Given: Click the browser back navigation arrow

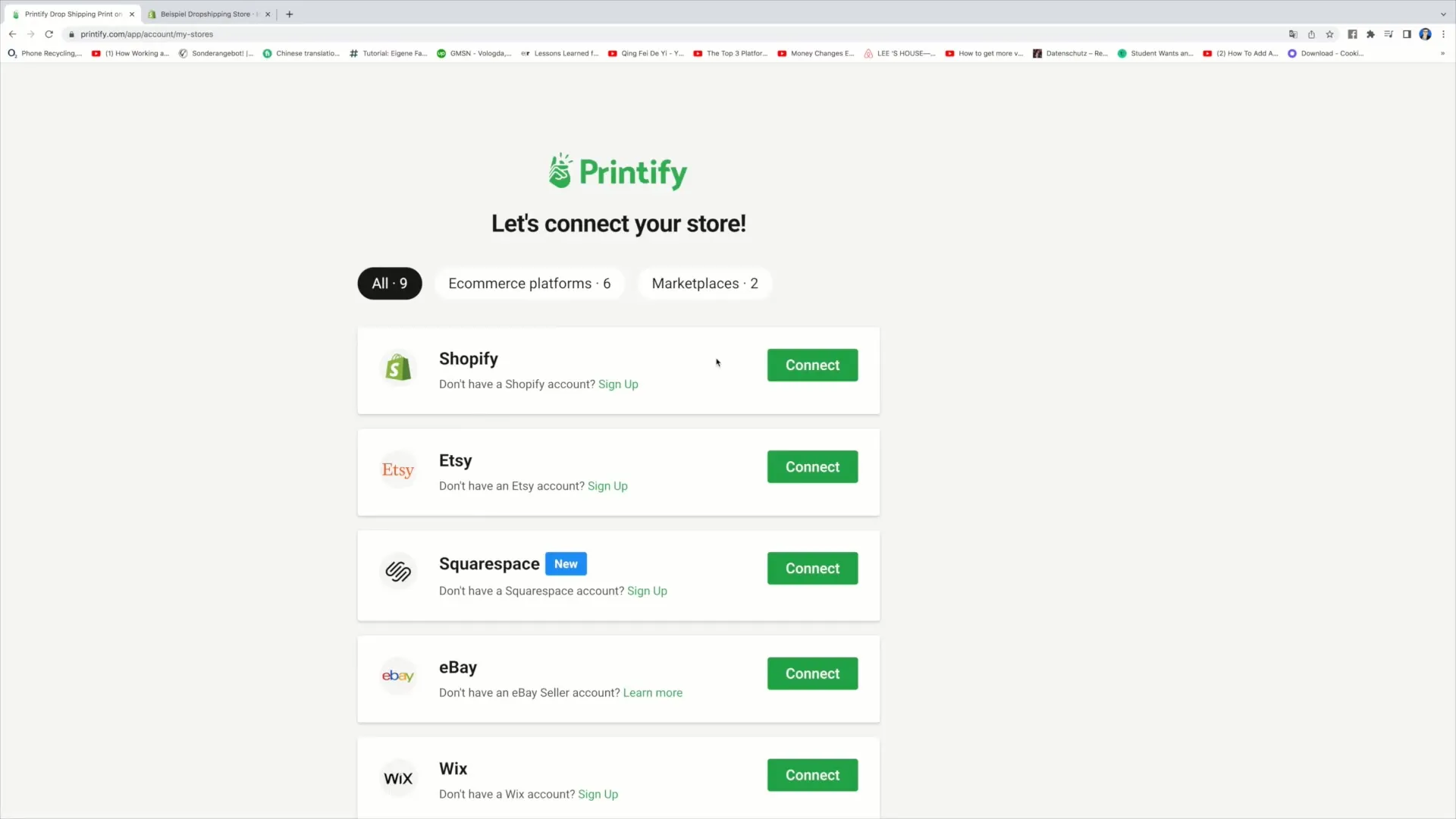Looking at the screenshot, I should (12, 34).
